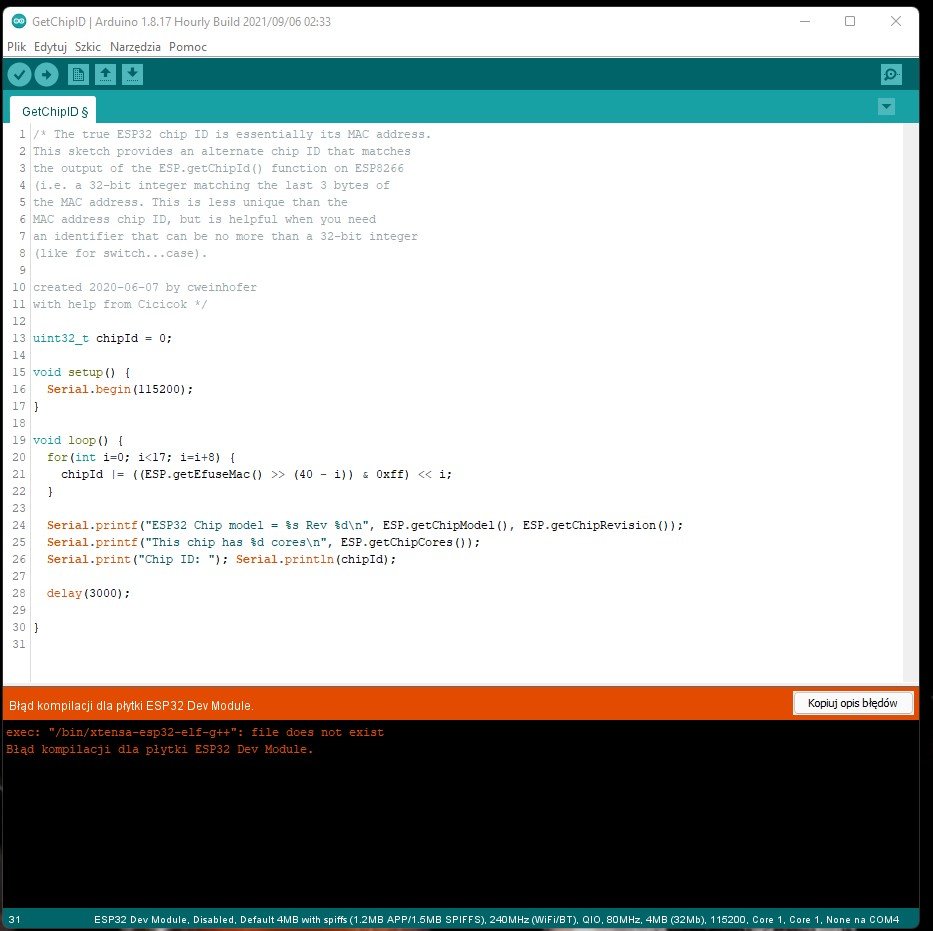
Task: Click console line 'Błąd kompilacji dla płytki ESP32 Dev Module.'
Action: 159,749
